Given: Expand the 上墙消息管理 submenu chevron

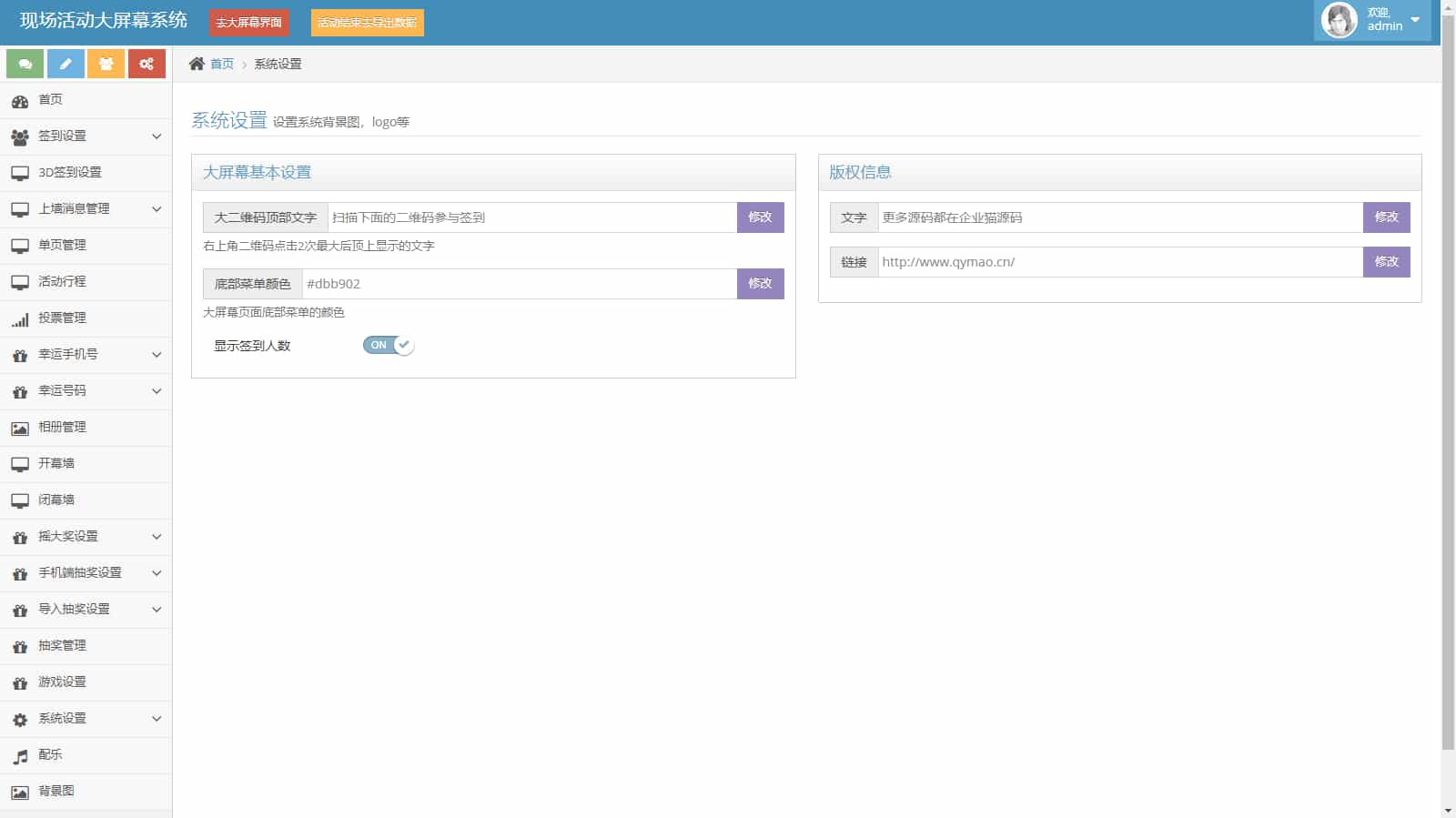Looking at the screenshot, I should [x=157, y=209].
